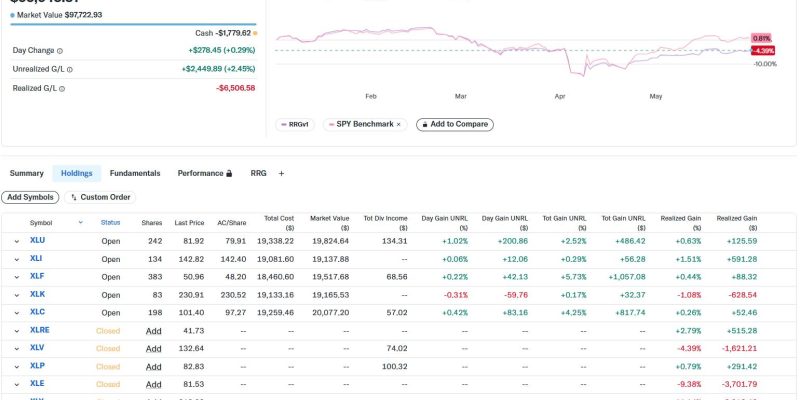The height and width of the screenshot is (400, 800).
Task: Open the XLF symbol link
Action: point(37,277)
